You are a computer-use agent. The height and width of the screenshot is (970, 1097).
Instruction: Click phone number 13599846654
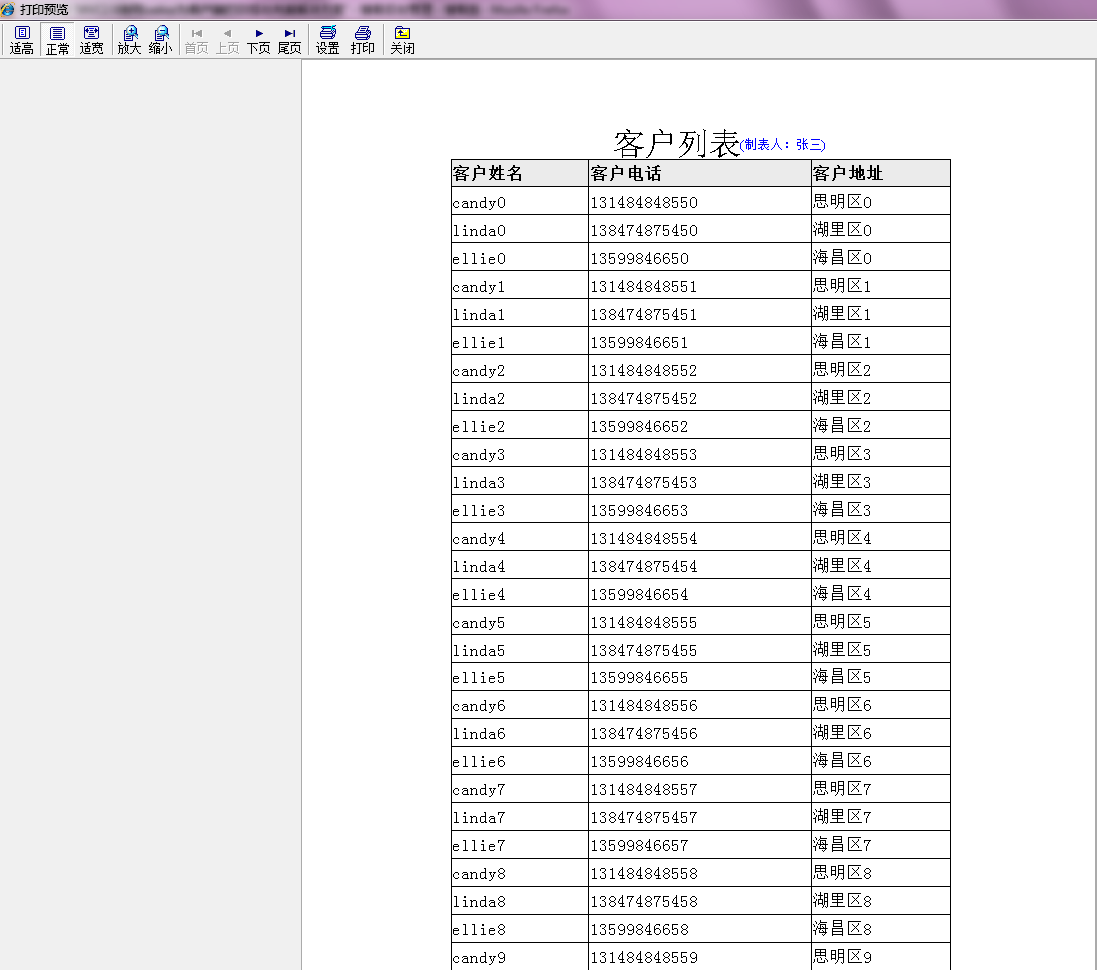pos(639,594)
